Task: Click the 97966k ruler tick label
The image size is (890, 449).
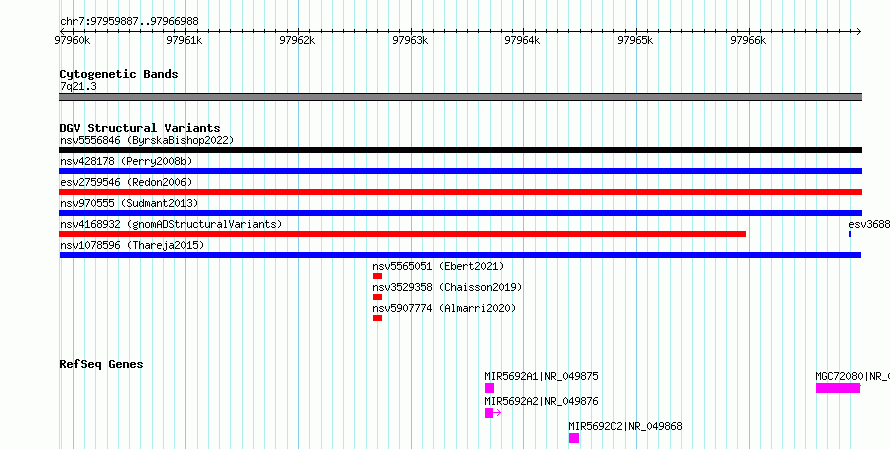Action: (x=748, y=40)
